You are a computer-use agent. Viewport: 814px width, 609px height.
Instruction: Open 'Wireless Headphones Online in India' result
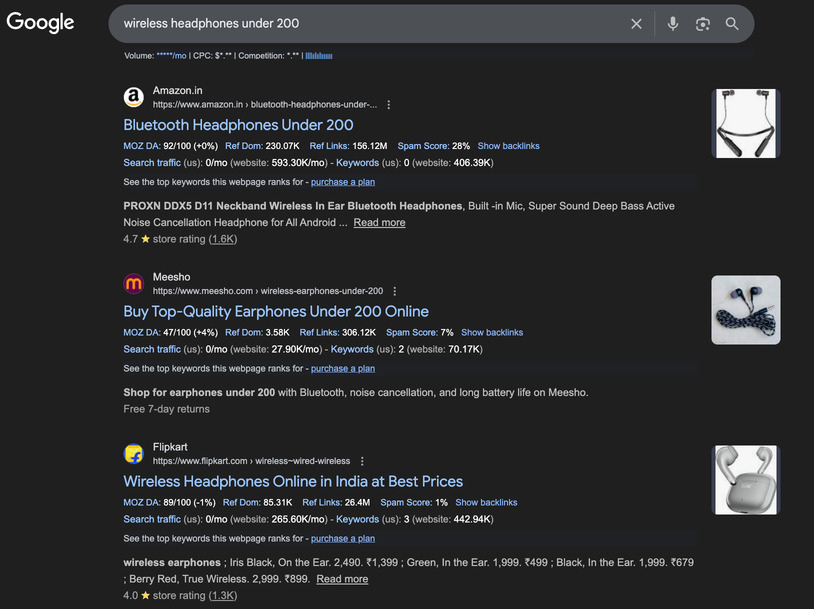tap(293, 481)
